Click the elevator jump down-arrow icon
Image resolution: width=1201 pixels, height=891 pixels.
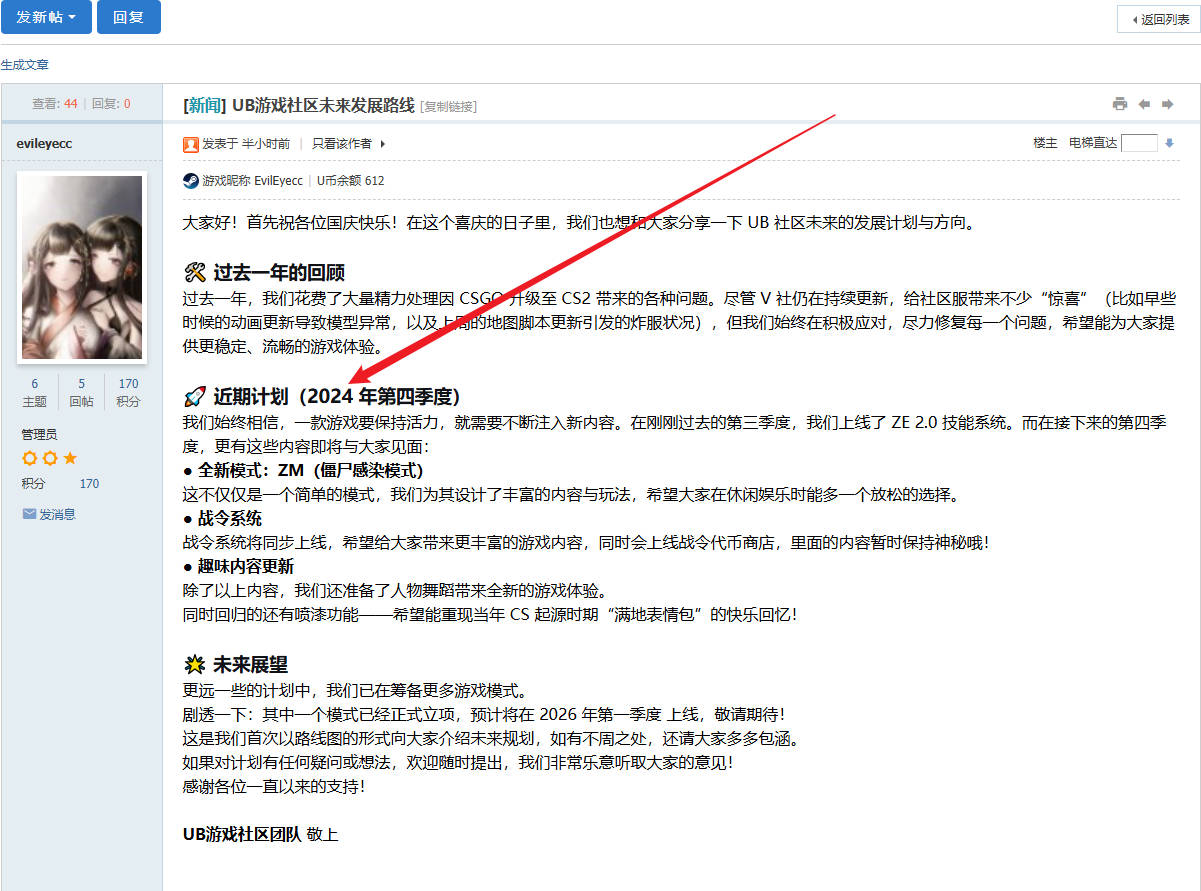(1169, 143)
